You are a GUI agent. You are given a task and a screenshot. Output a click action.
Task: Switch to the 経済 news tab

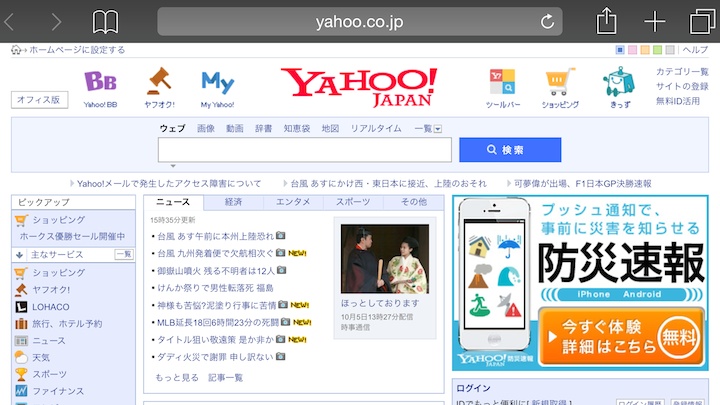(x=233, y=202)
